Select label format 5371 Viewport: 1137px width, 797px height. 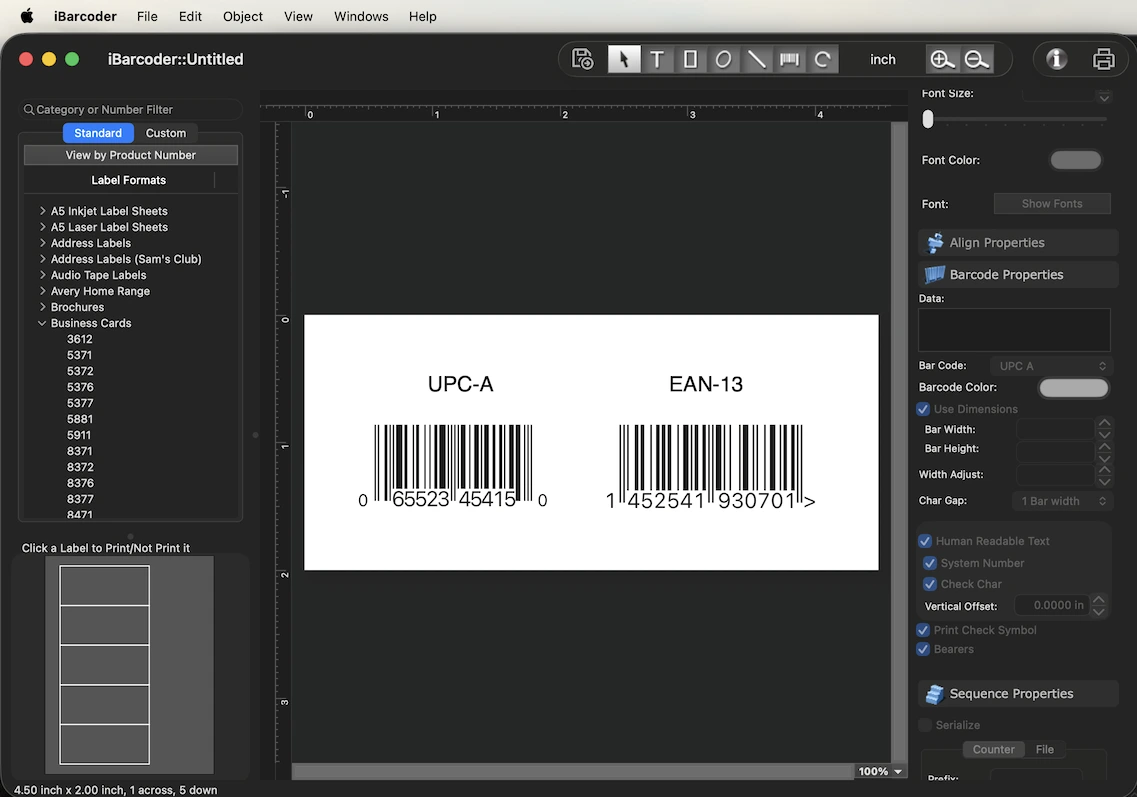tap(80, 355)
